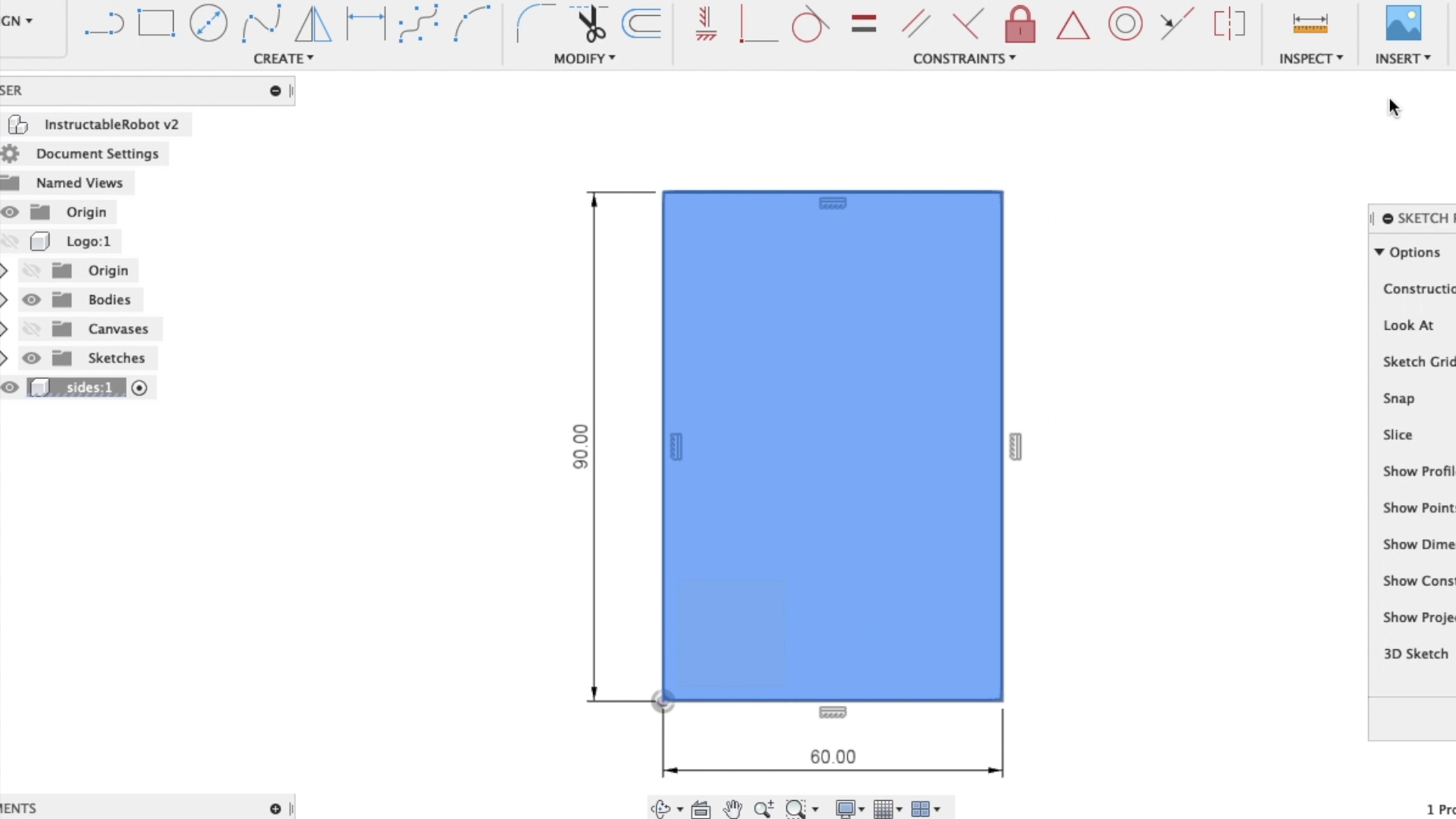Select the Sketch Dimension tool

366,24
